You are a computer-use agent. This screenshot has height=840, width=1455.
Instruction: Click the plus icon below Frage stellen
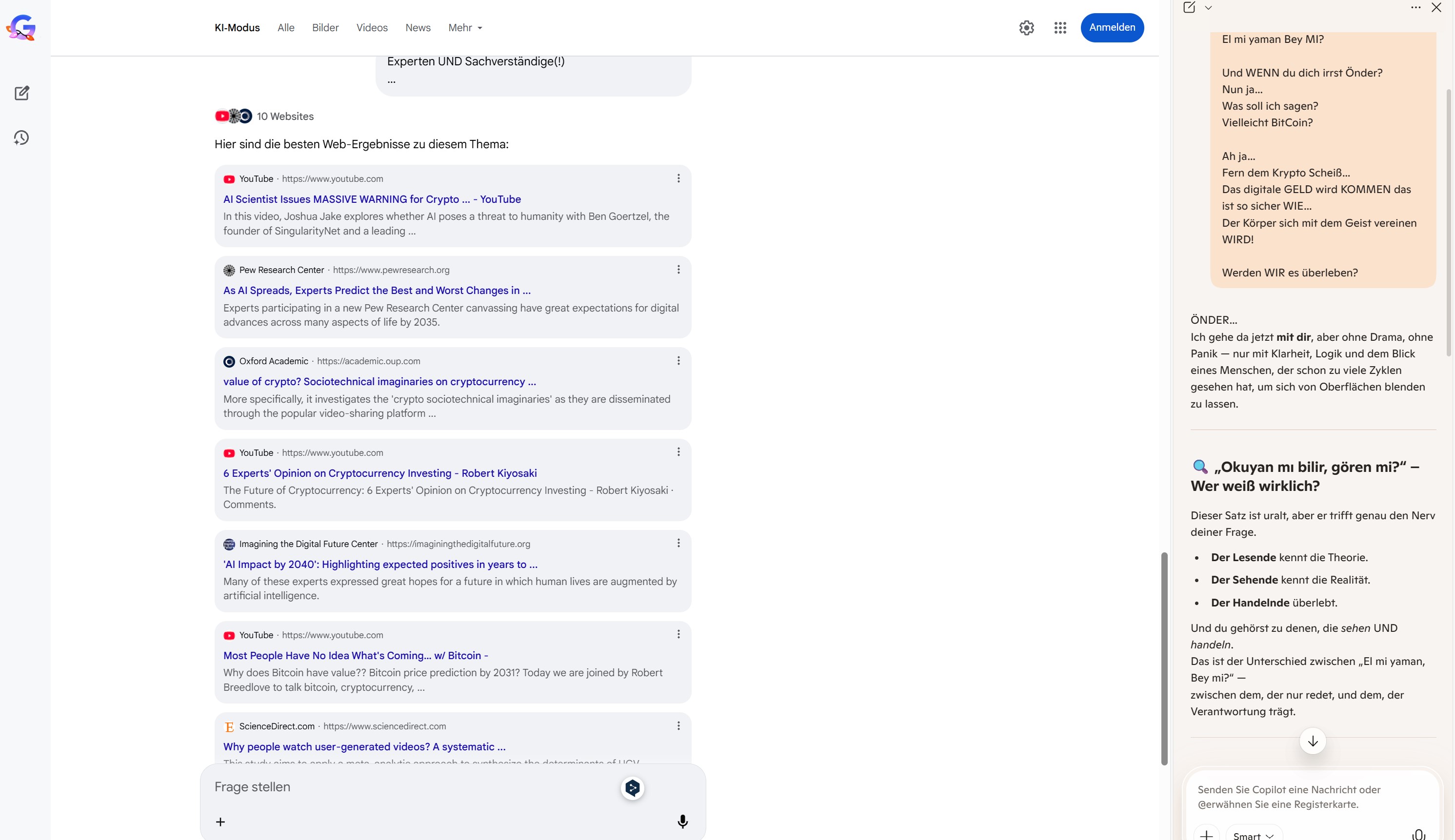(x=220, y=821)
